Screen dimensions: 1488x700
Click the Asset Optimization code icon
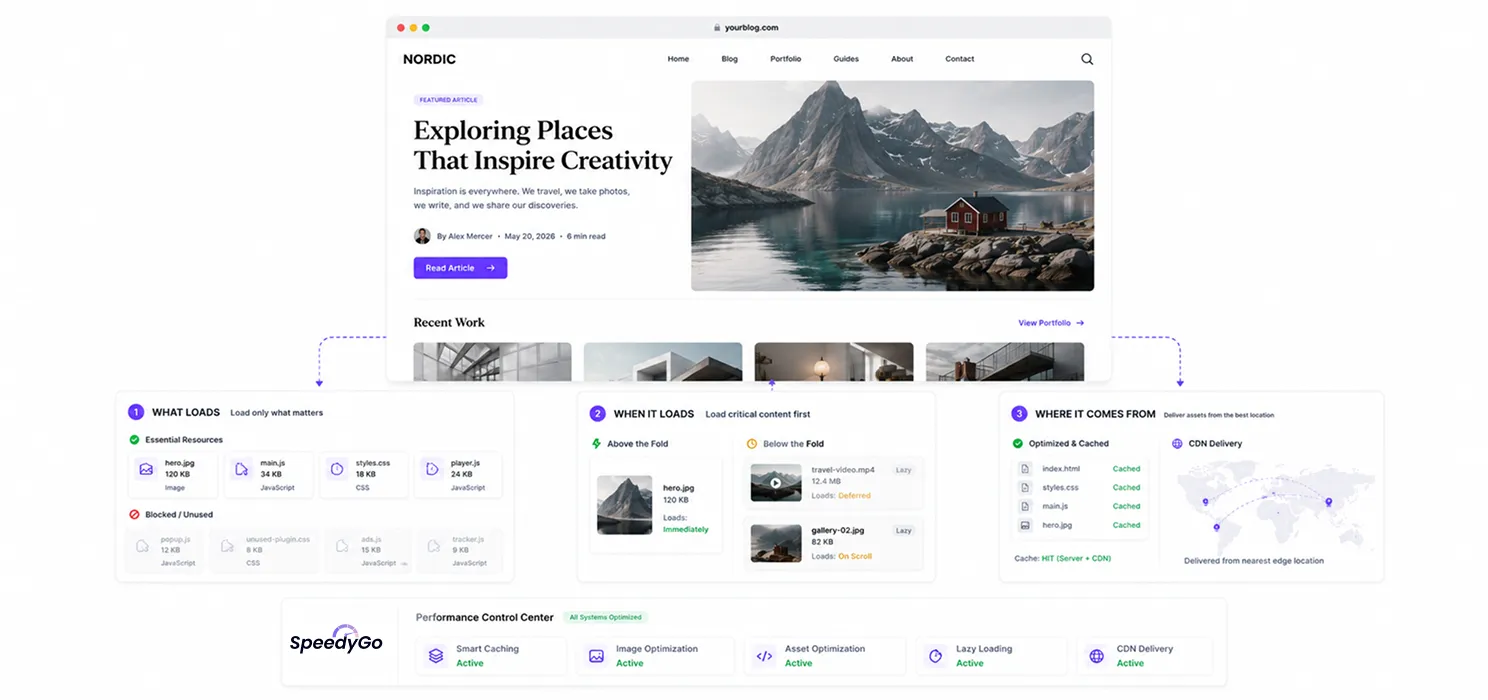764,656
